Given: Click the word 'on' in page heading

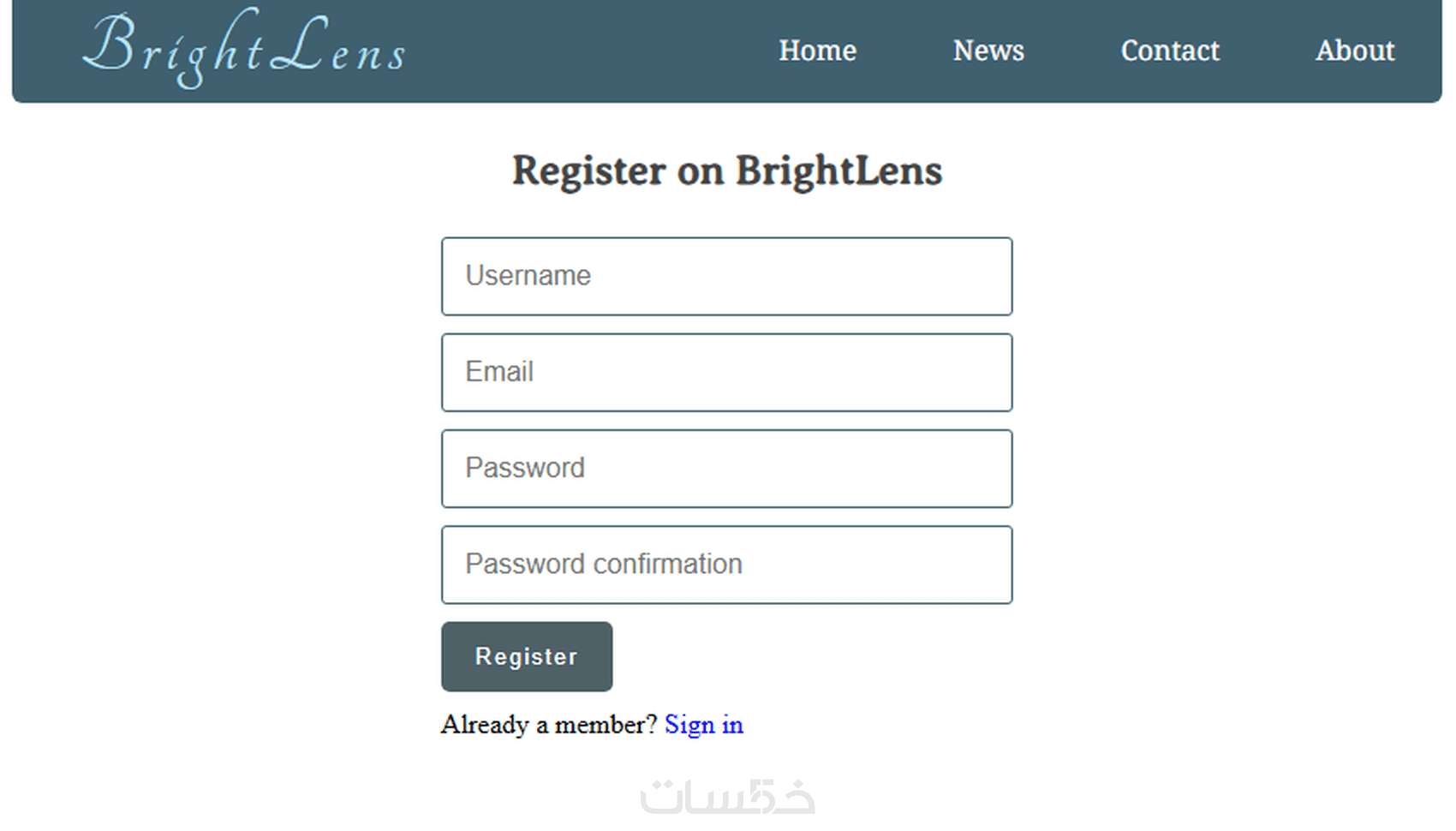Looking at the screenshot, I should point(701,172).
